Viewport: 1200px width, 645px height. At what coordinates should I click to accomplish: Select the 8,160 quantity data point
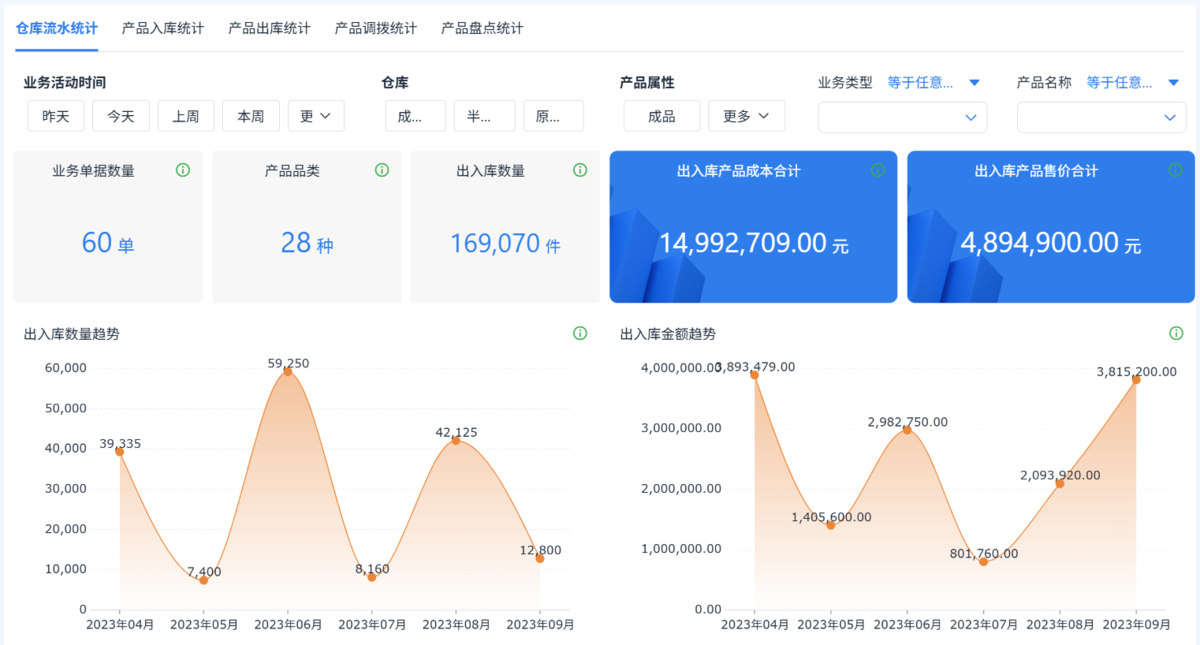[x=372, y=576]
